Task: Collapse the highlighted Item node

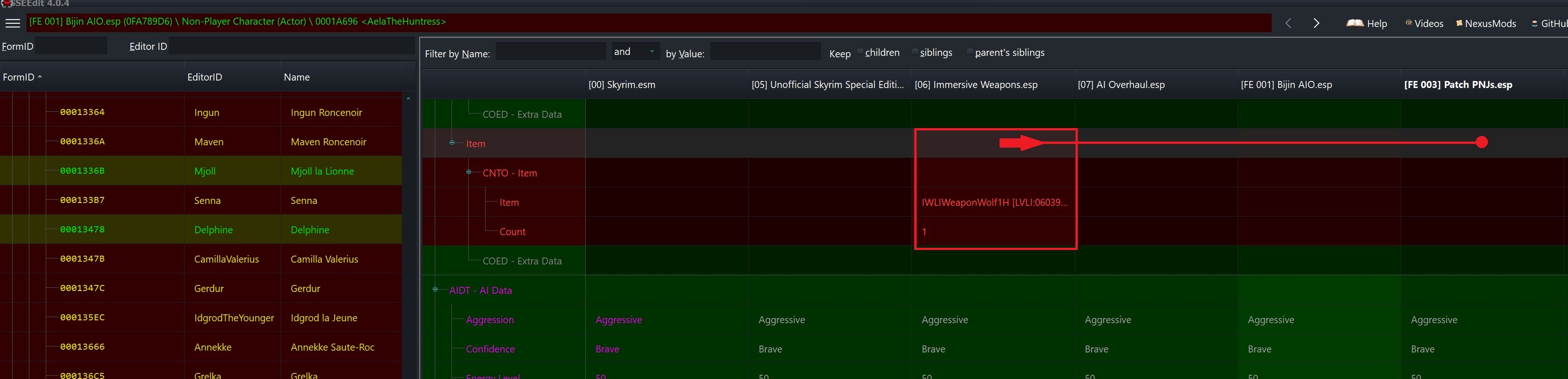Action: click(452, 143)
